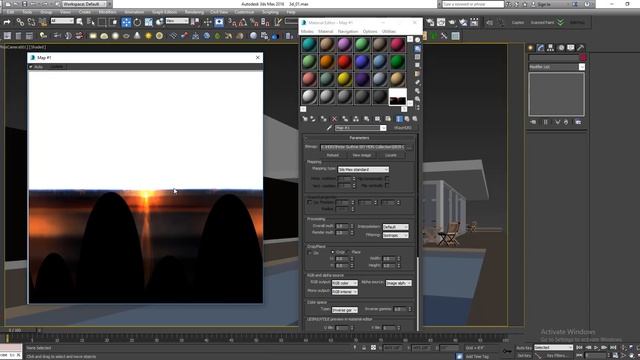Click the Put Material to Scene icon

313,119
